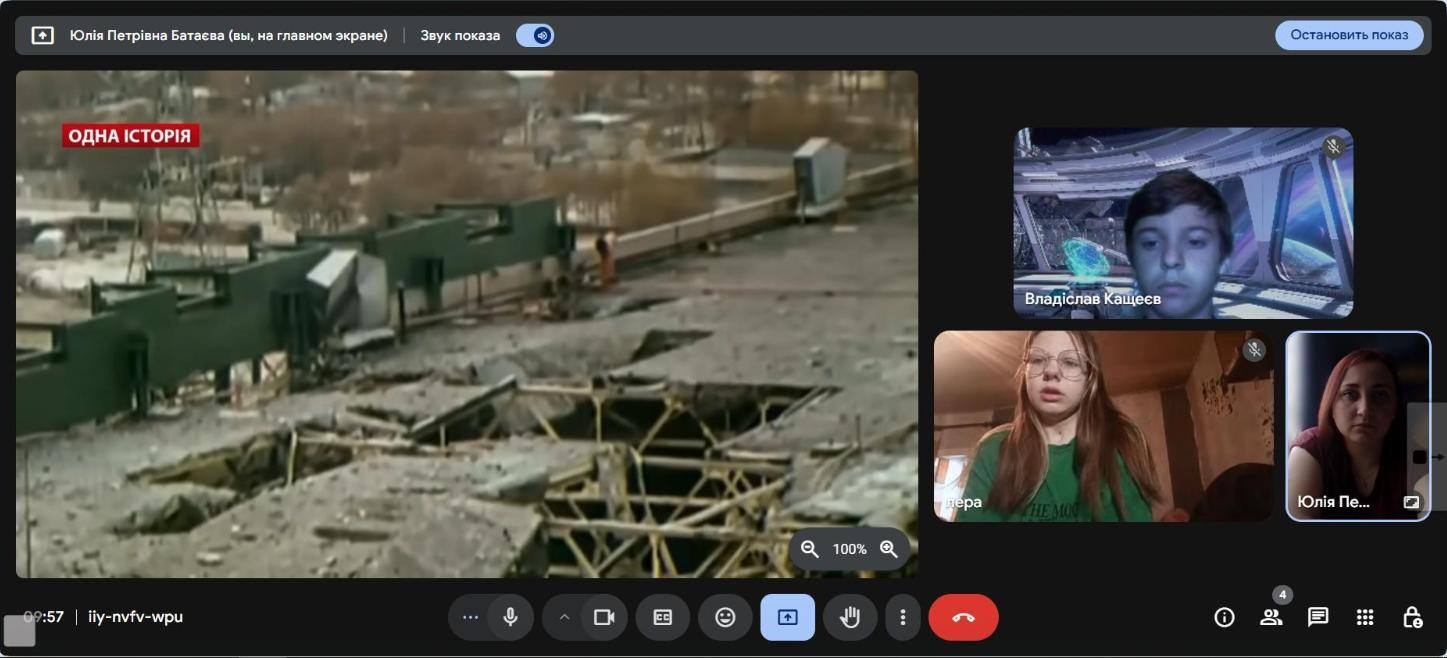Screen dimensions: 1447x658
Task: Open the chat panel
Action: (x=1318, y=617)
